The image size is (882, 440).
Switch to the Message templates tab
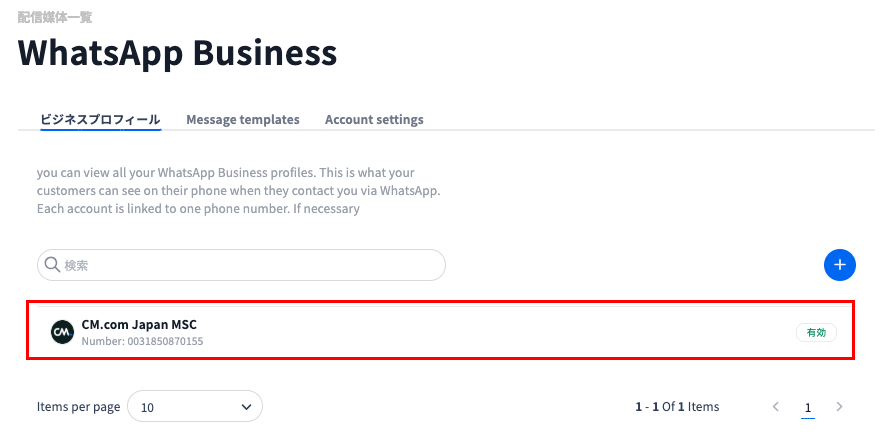pos(243,120)
